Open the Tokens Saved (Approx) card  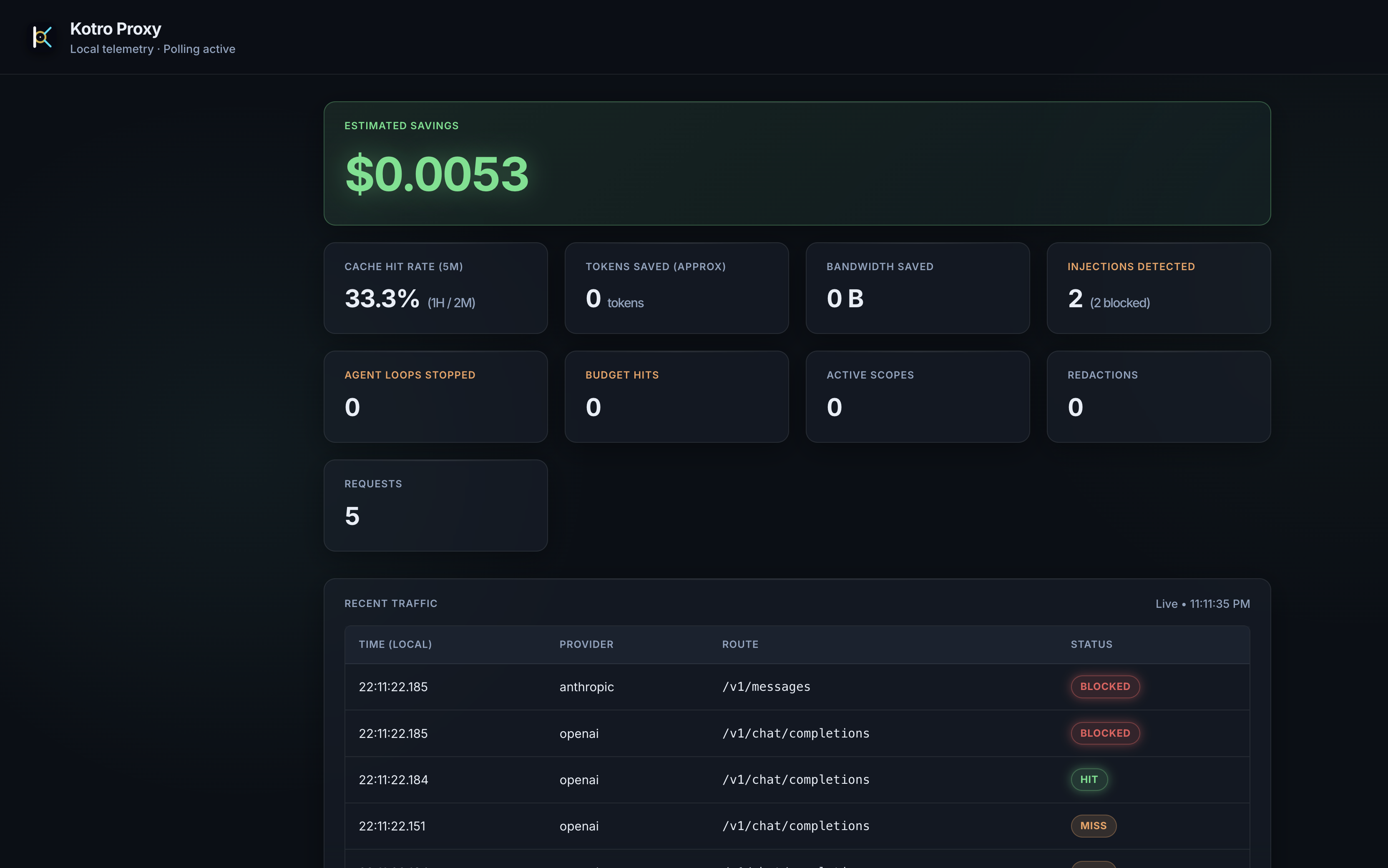pos(676,288)
